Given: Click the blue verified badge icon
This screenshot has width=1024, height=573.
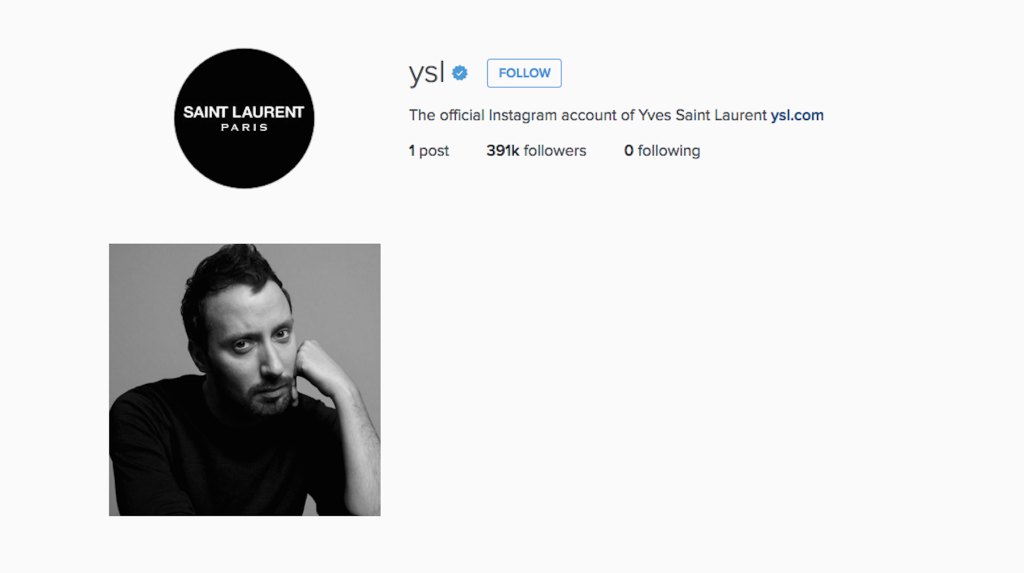Looking at the screenshot, I should click(460, 73).
